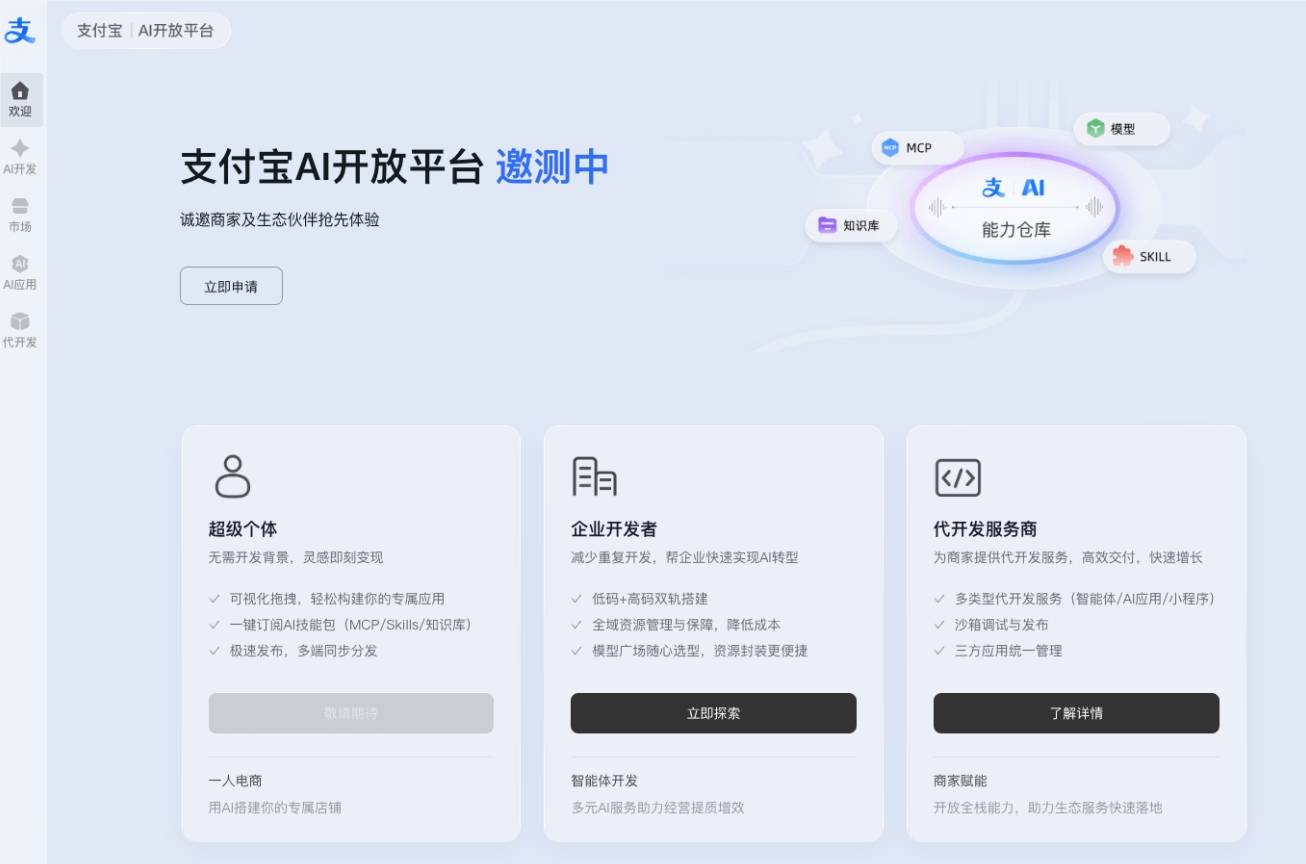Image resolution: width=1306 pixels, height=864 pixels.
Task: Click 沙箱调试与发布 text
Action: tap(1002, 625)
